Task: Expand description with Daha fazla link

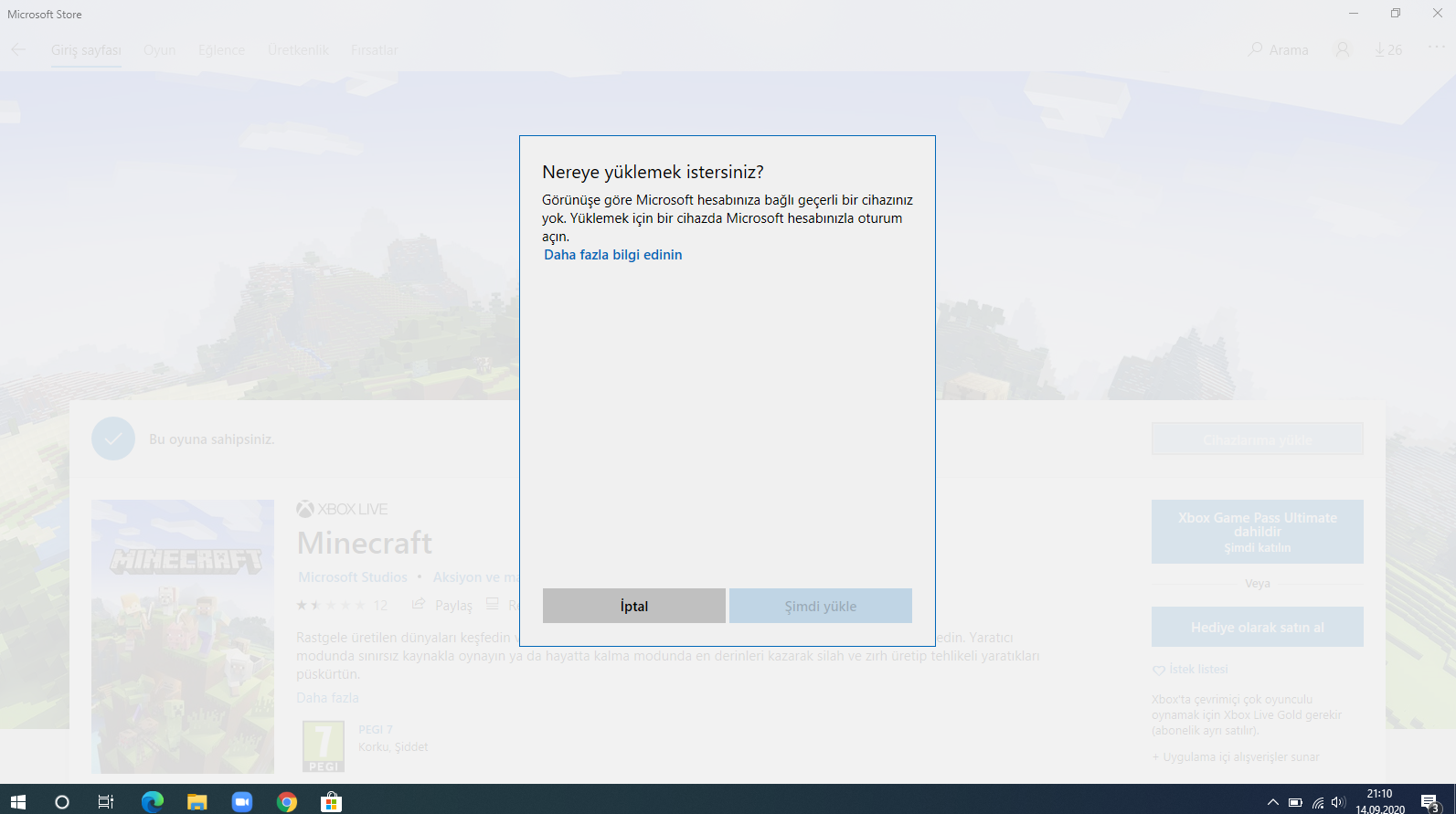Action: (x=327, y=698)
